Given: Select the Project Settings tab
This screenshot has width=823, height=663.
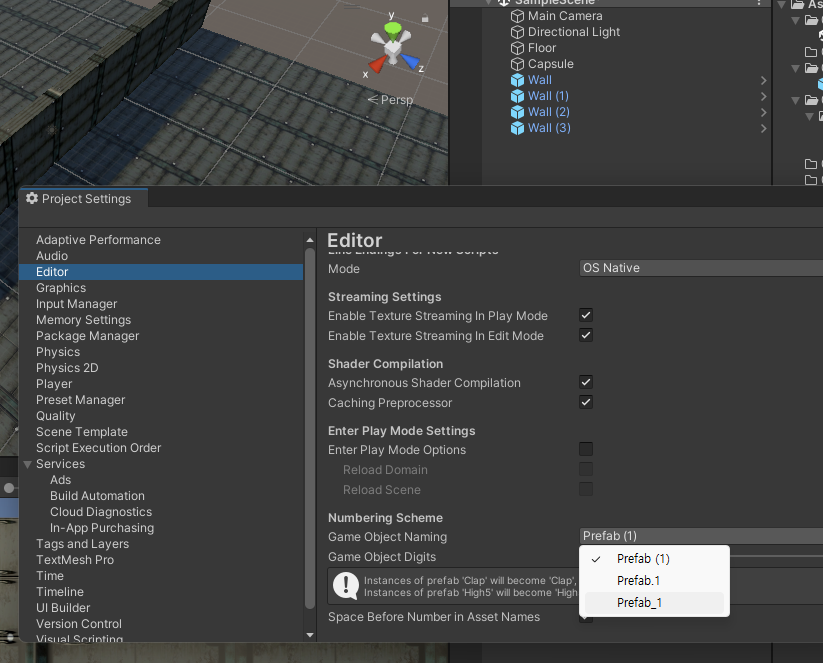Looking at the screenshot, I should (83, 198).
